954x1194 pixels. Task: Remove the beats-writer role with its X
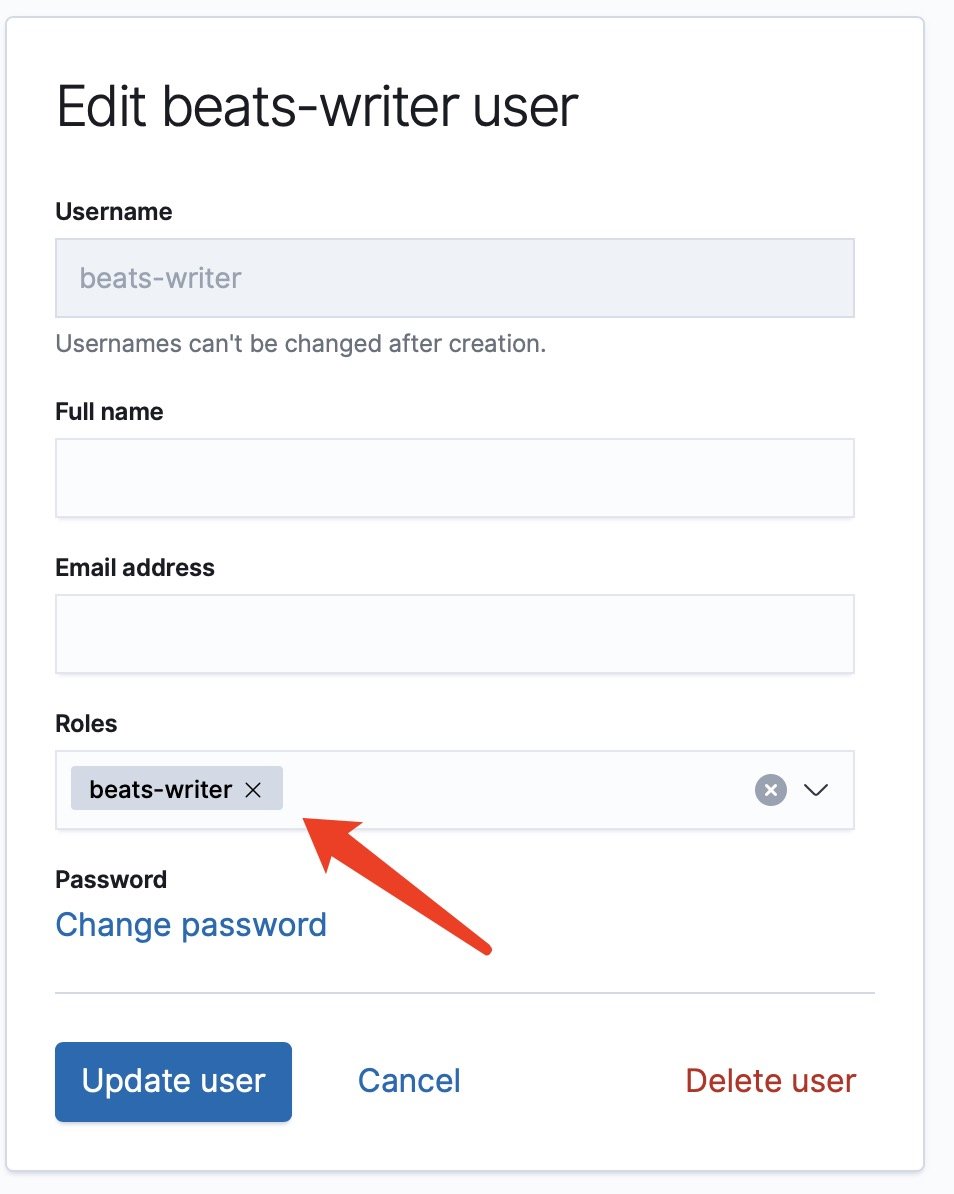click(253, 790)
